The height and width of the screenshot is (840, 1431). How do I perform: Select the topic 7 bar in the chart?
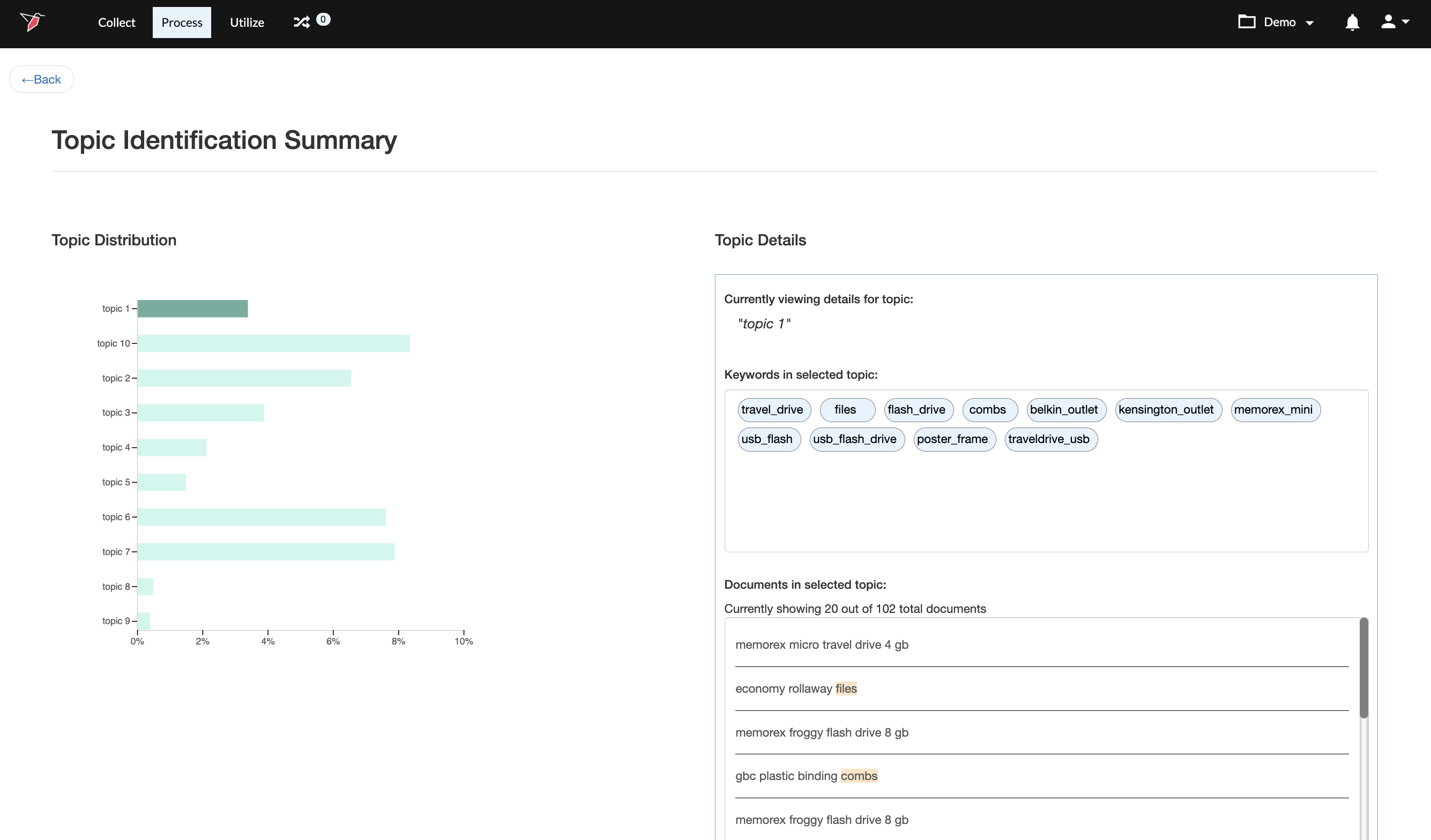click(x=266, y=552)
